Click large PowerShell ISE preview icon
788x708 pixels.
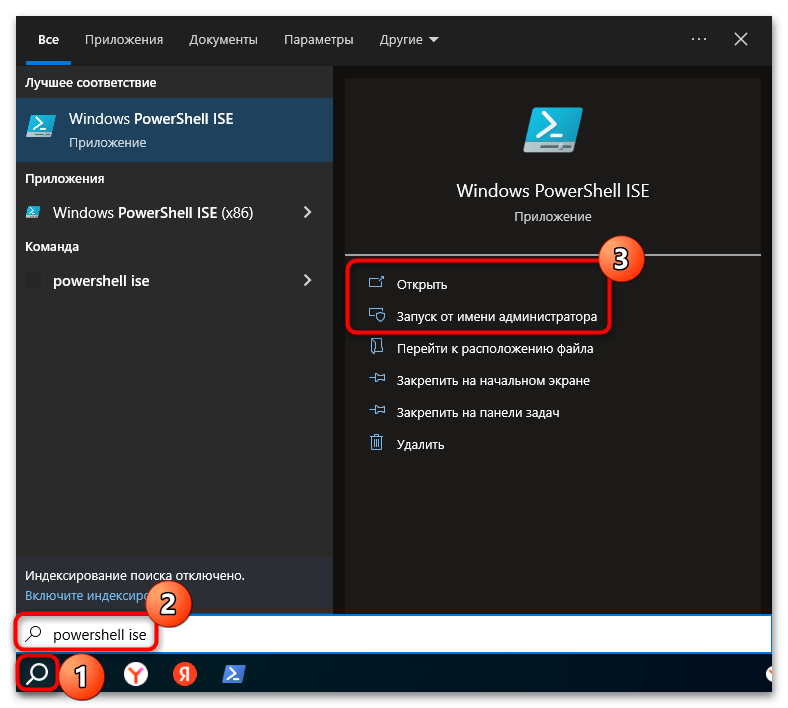pyautogui.click(x=553, y=130)
